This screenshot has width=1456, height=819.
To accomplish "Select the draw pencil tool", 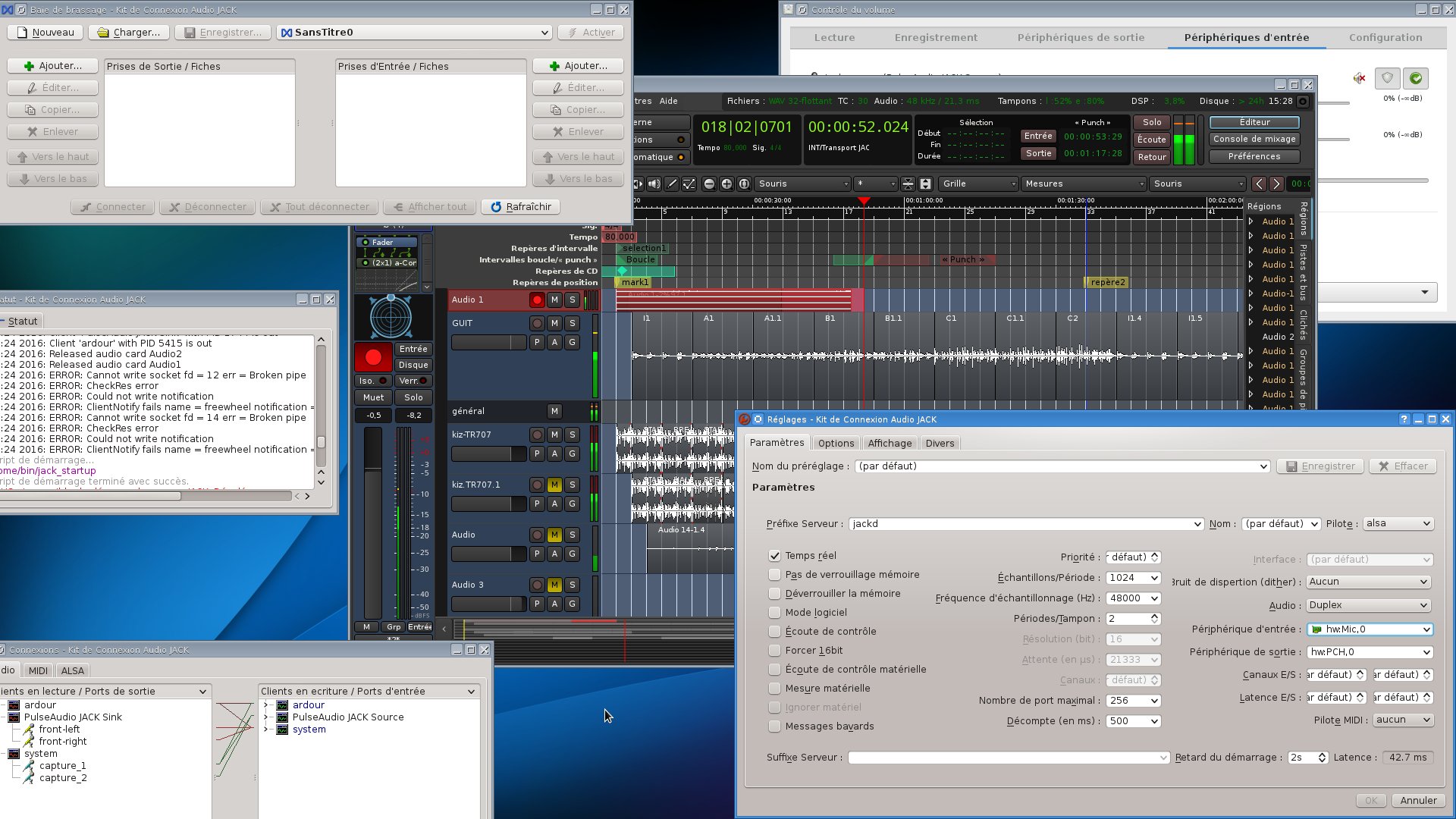I will (671, 184).
